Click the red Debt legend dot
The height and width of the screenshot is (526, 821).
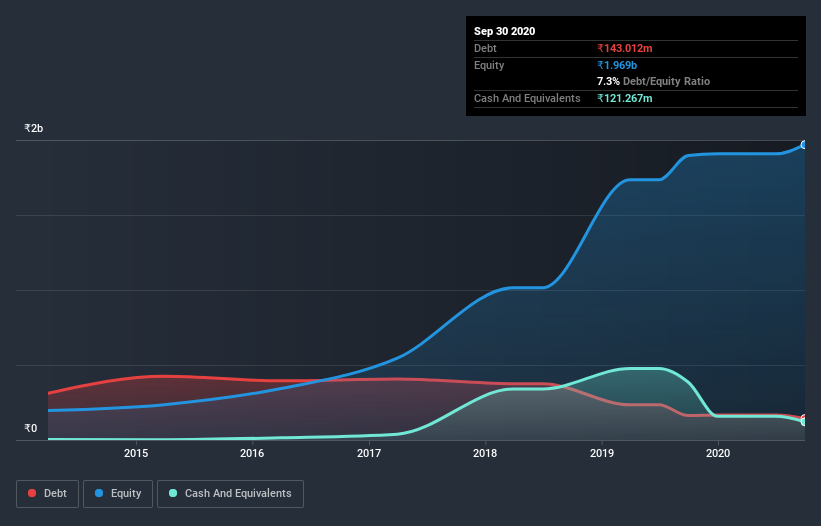point(32,493)
